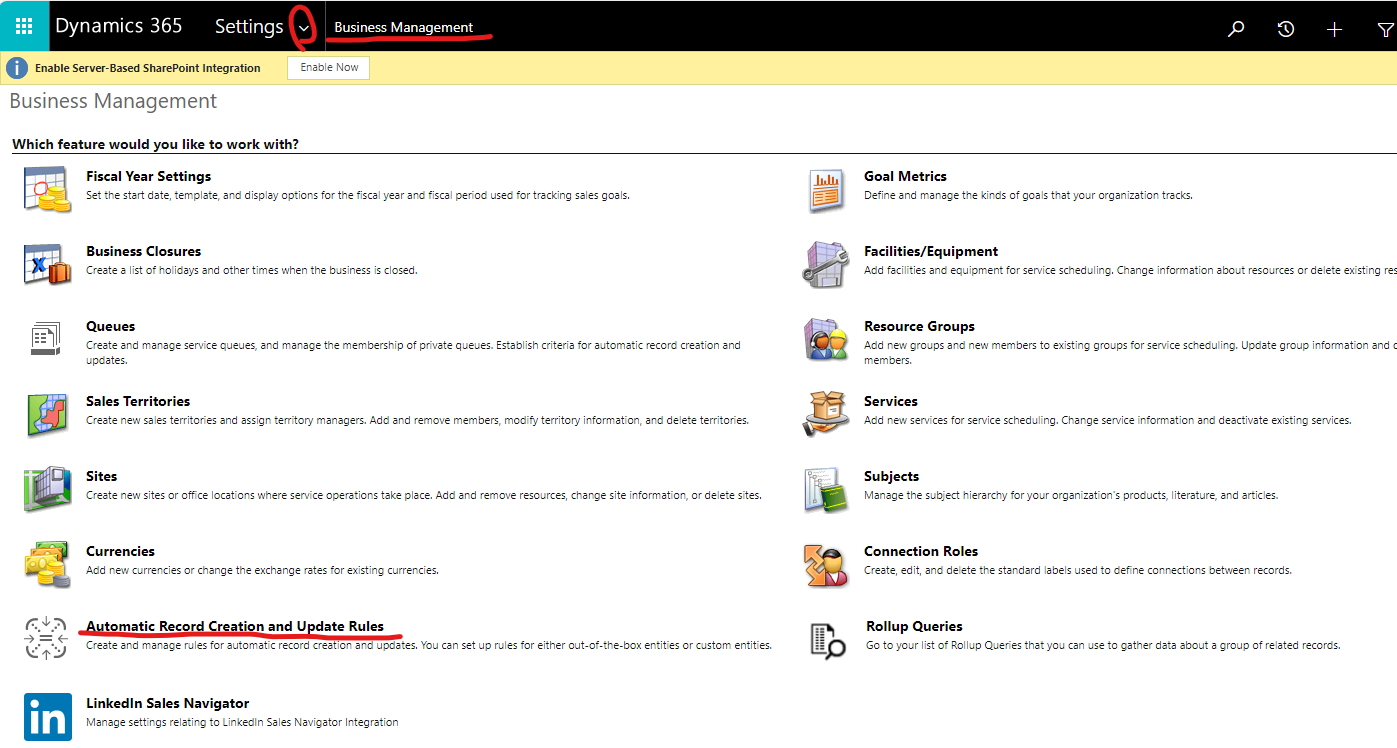Open Business Closures link

click(144, 251)
